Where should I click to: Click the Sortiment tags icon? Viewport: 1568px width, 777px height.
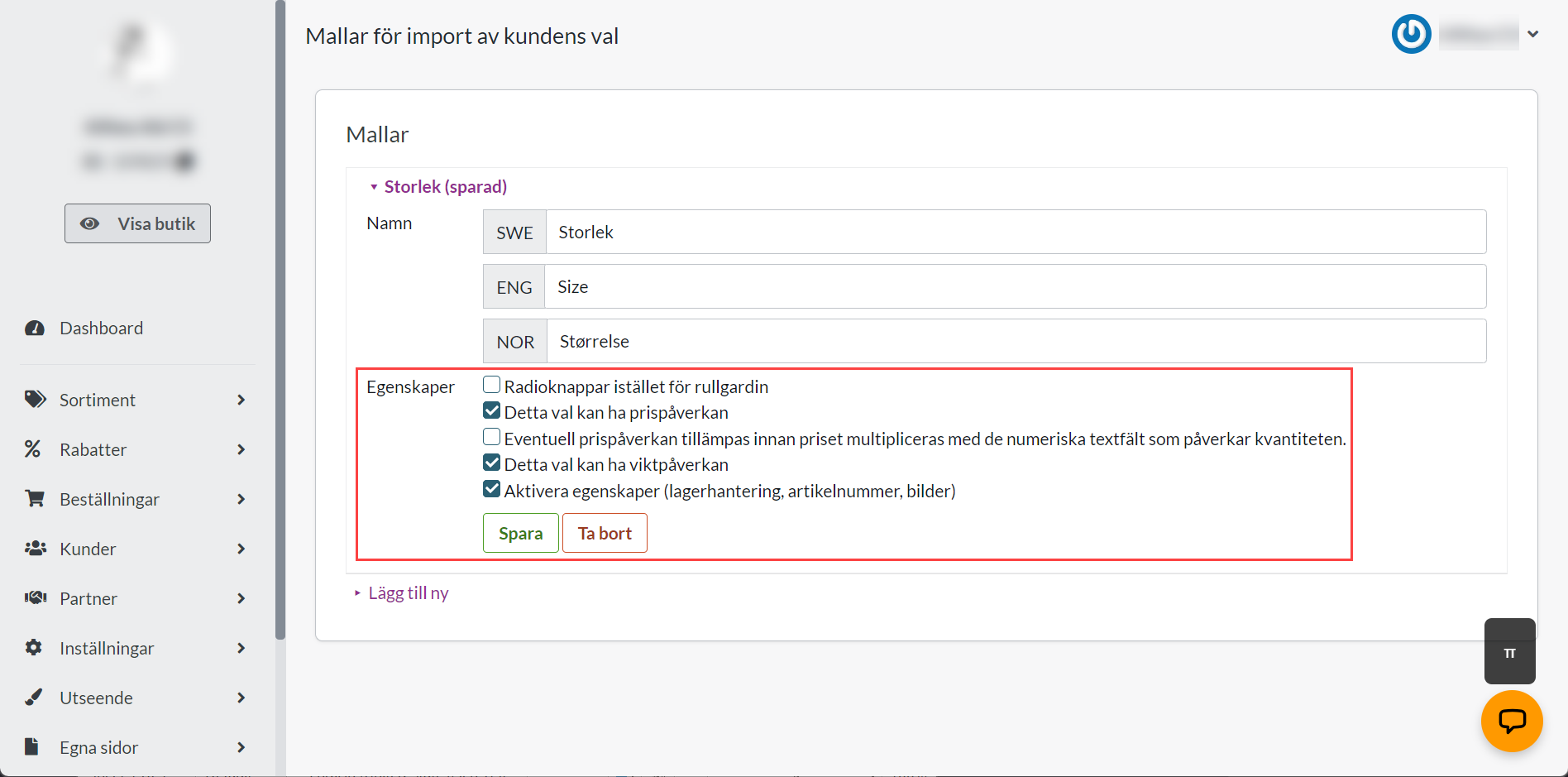[x=35, y=400]
